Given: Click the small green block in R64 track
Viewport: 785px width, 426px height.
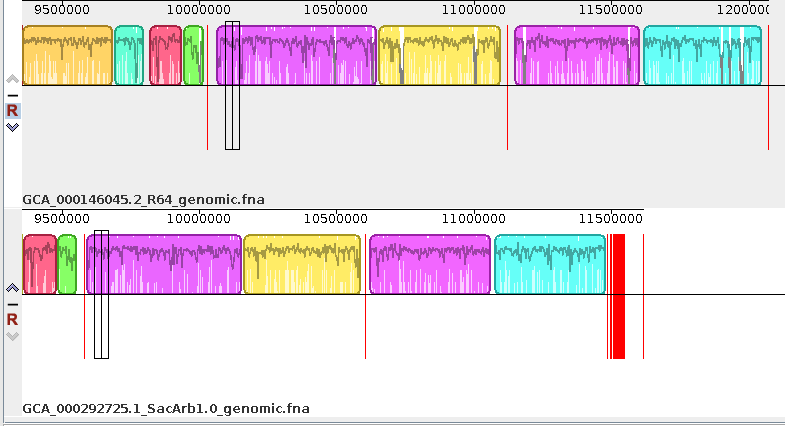Looking at the screenshot, I should [193, 56].
